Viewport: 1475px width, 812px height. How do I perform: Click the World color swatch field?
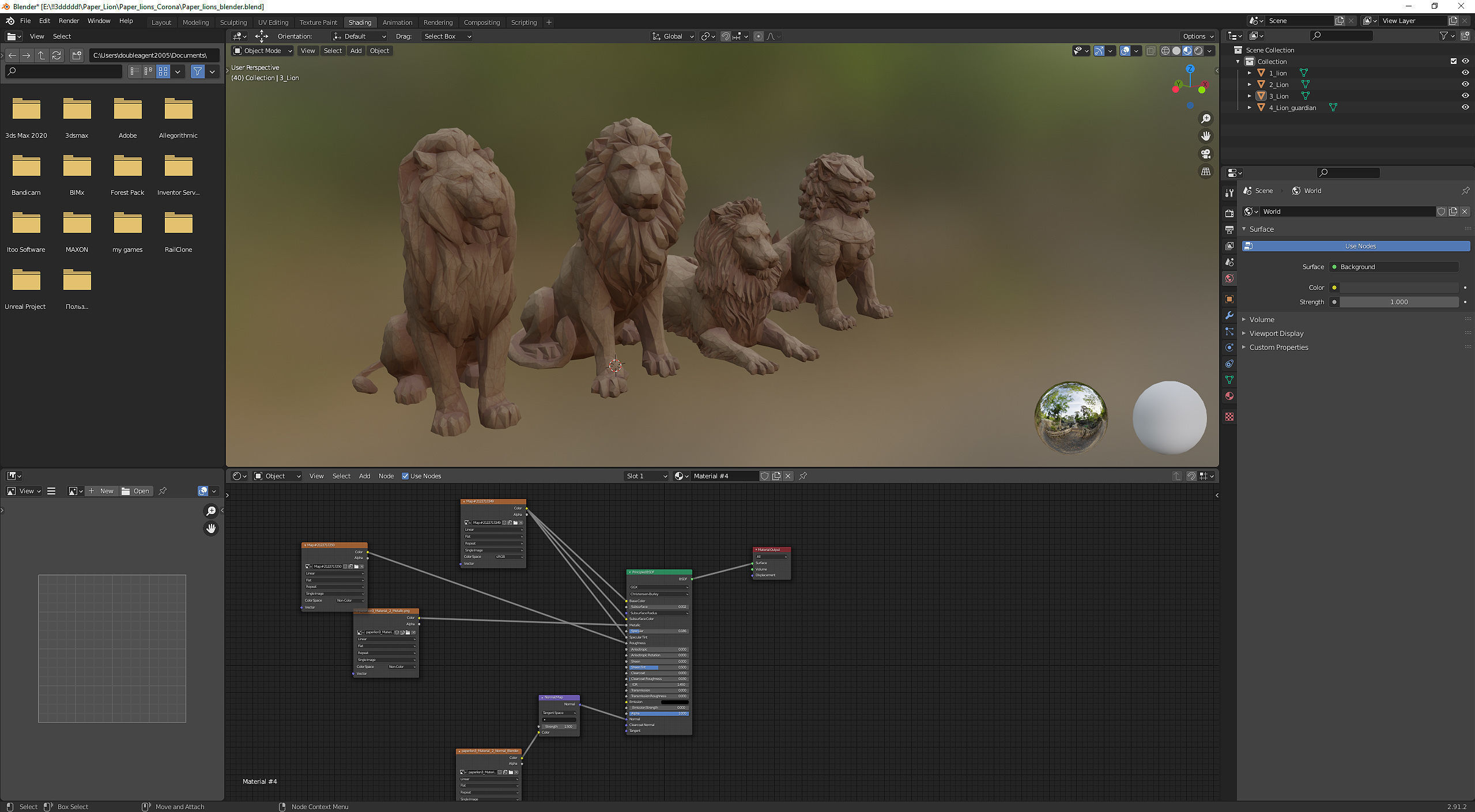pyautogui.click(x=1399, y=288)
